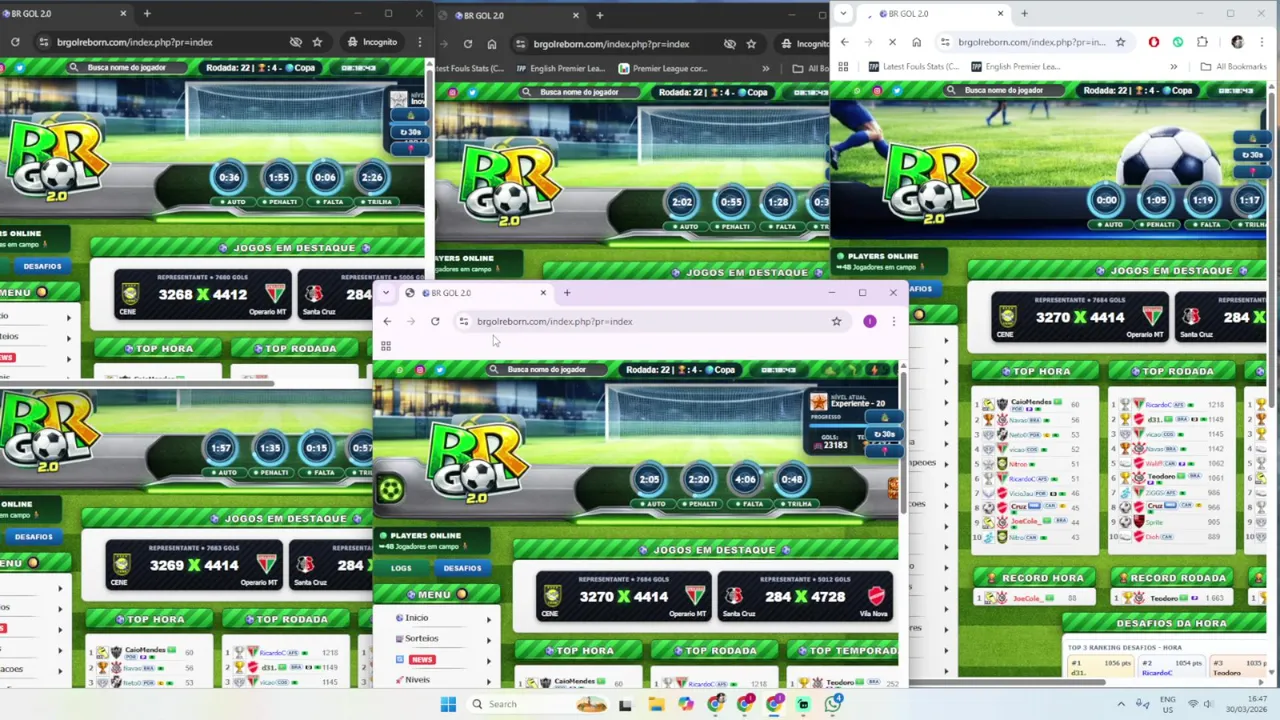1280x720 pixels.
Task: Click eye-slash tracking icon in top-left window
Action: [295, 42]
